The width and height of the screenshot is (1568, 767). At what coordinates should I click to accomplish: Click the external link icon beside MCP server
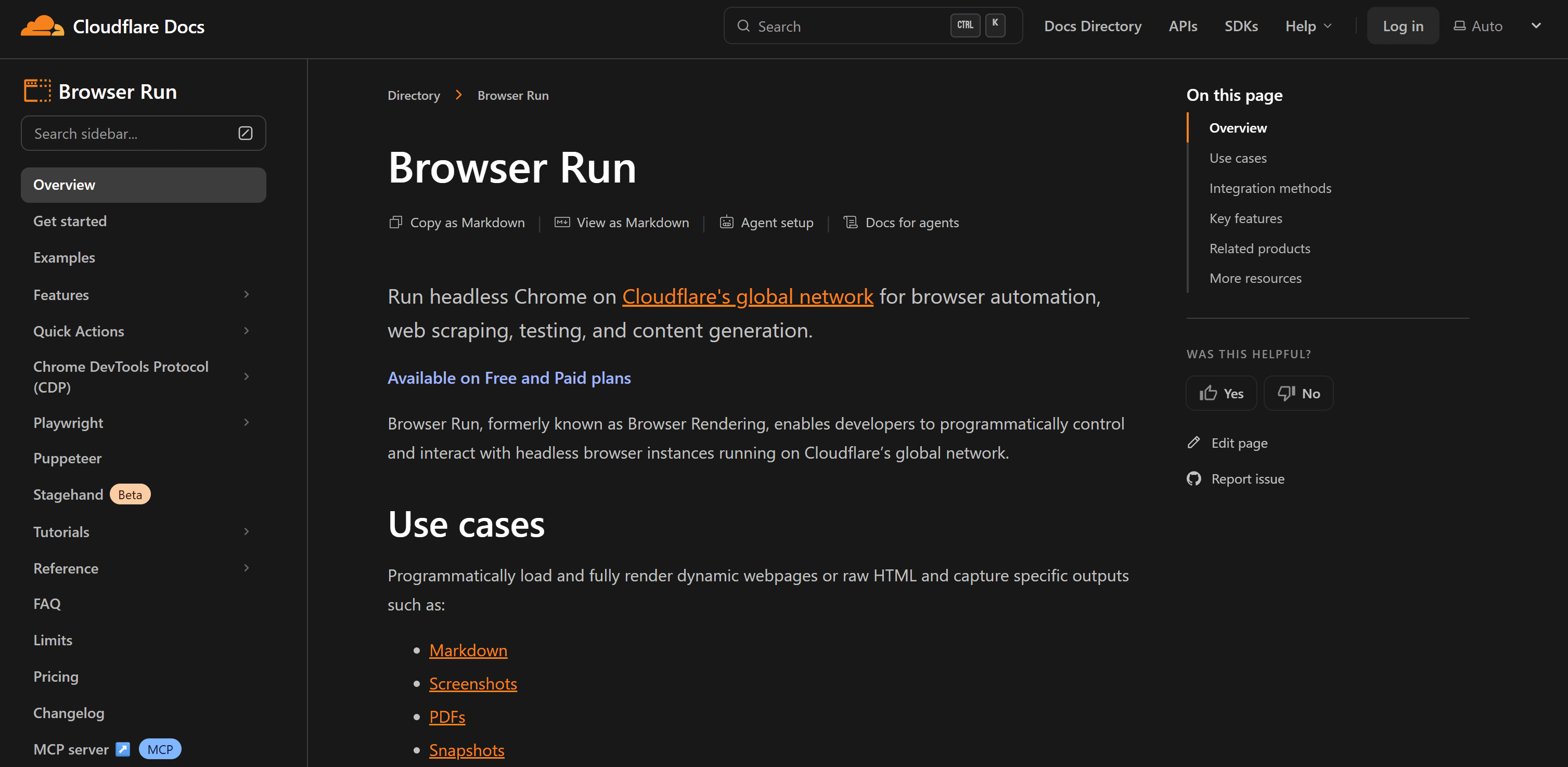tap(123, 749)
